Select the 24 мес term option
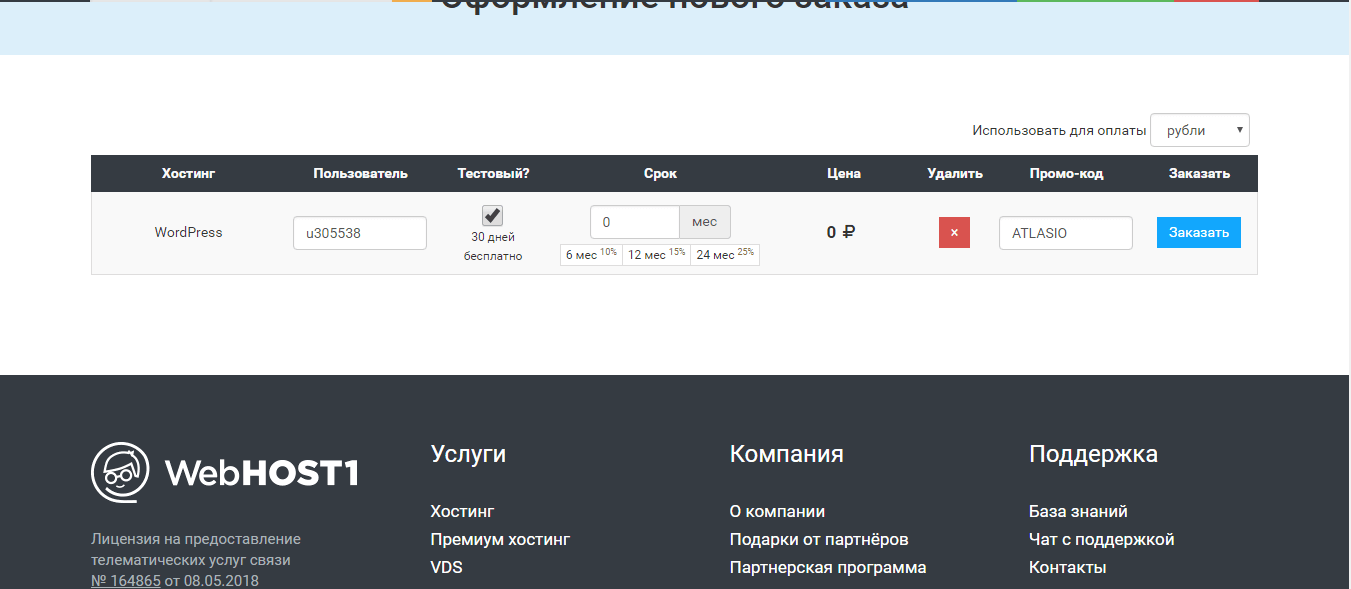Viewport: 1351px width, 589px height. click(x=725, y=255)
